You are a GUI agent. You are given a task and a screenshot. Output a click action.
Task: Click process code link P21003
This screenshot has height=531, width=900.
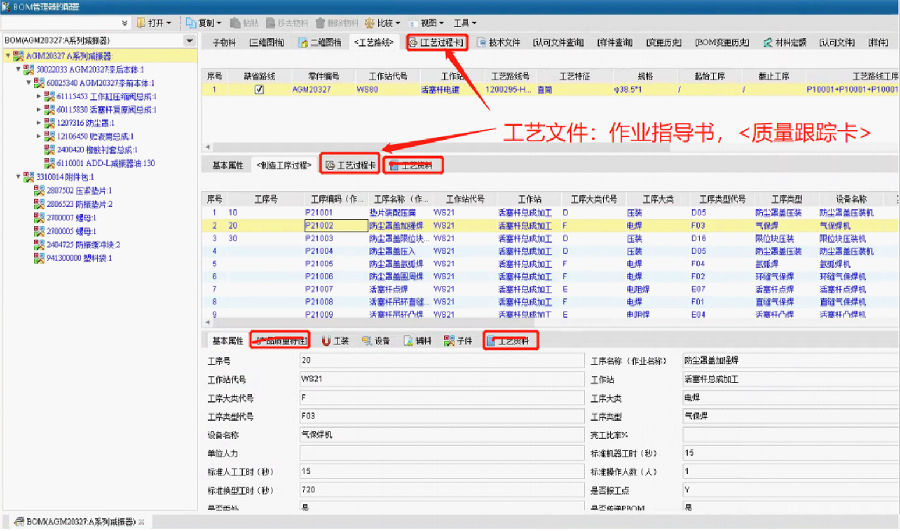click(321, 239)
